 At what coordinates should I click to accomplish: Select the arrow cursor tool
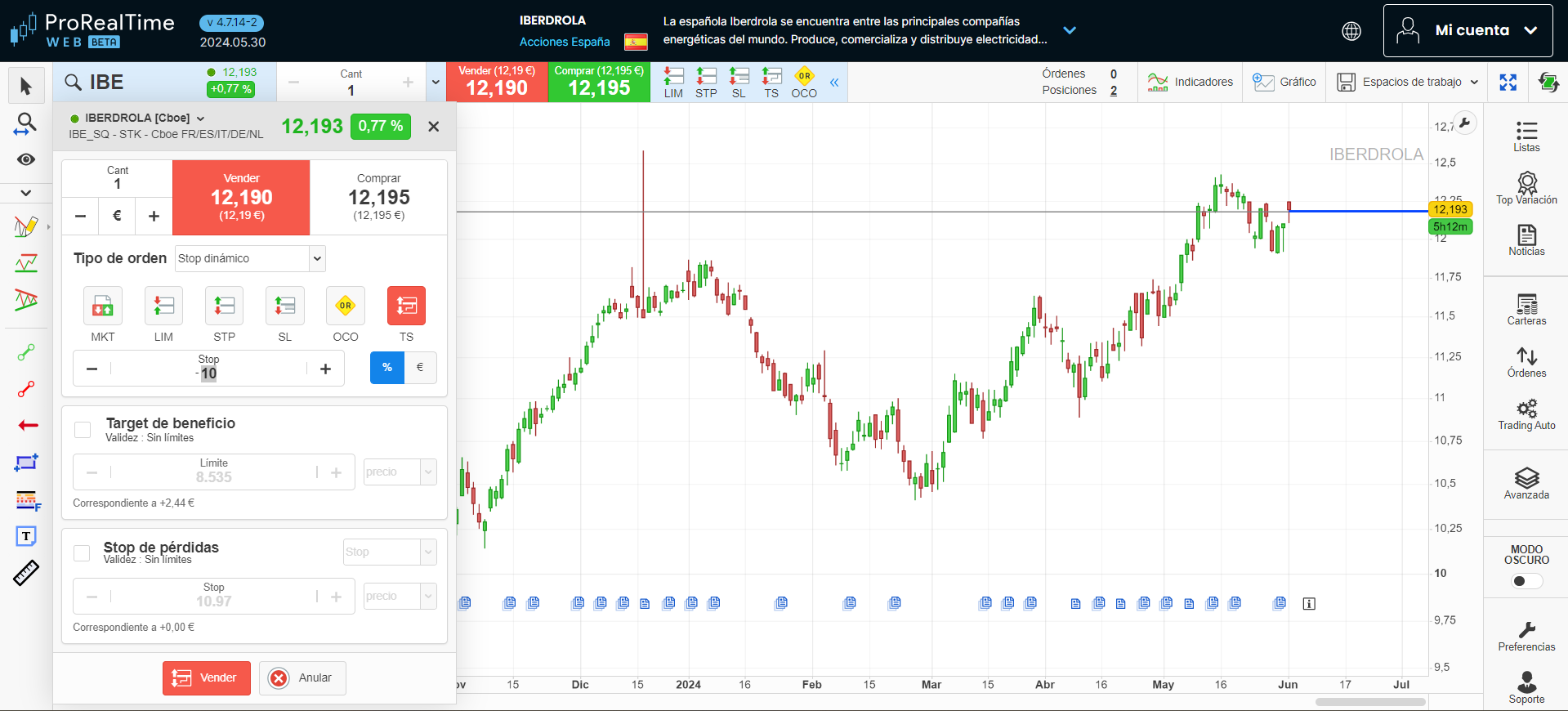point(26,86)
